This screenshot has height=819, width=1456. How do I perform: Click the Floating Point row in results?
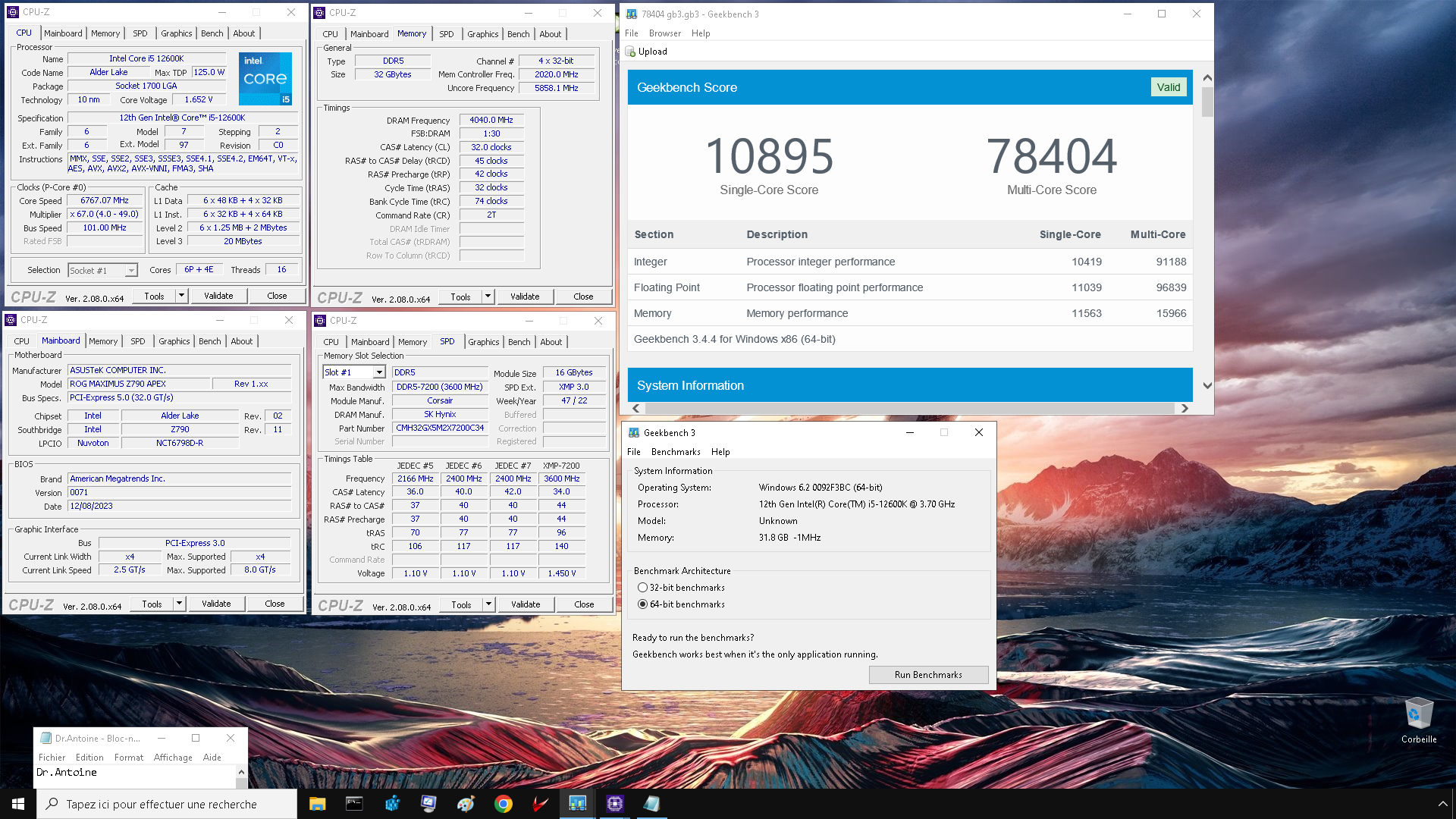(x=910, y=287)
